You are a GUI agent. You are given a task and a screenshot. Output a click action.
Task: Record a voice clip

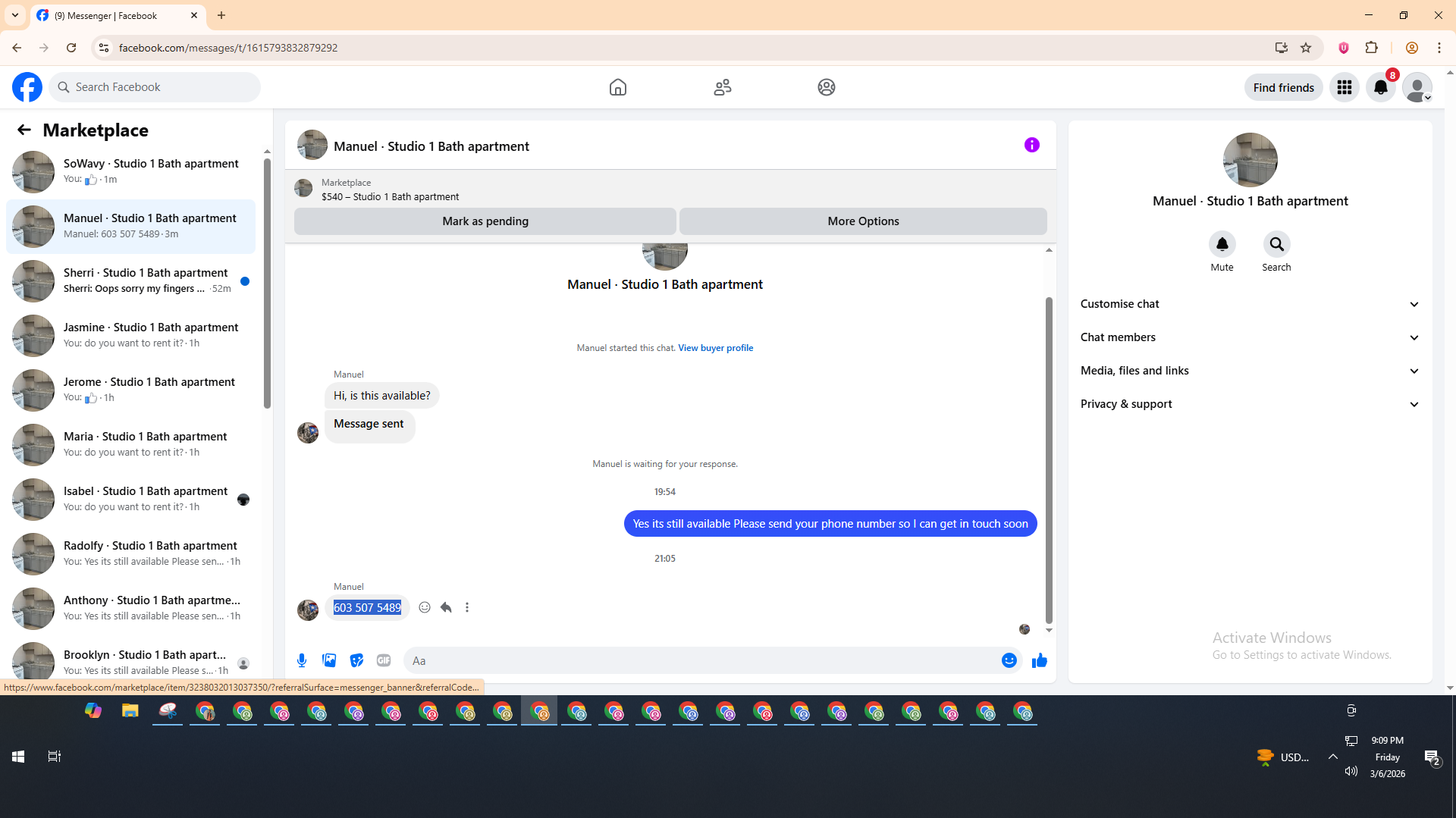tap(302, 660)
